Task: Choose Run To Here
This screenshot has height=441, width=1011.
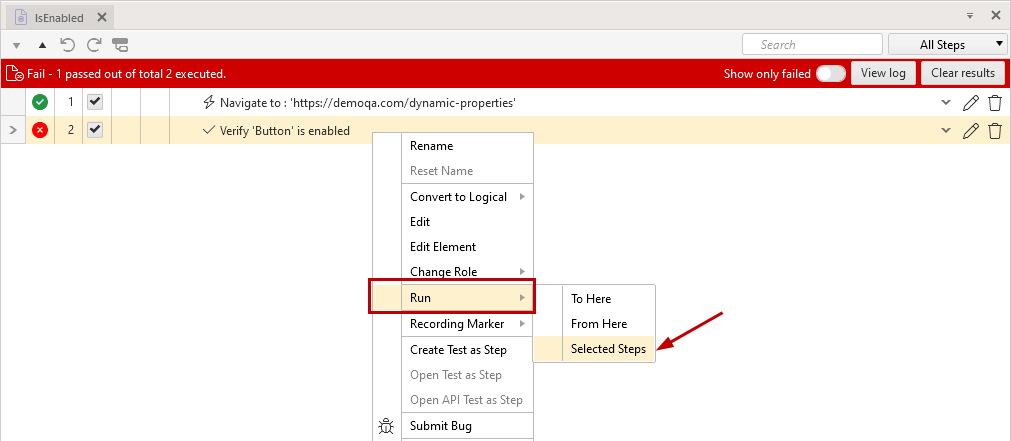Action: (x=609, y=299)
